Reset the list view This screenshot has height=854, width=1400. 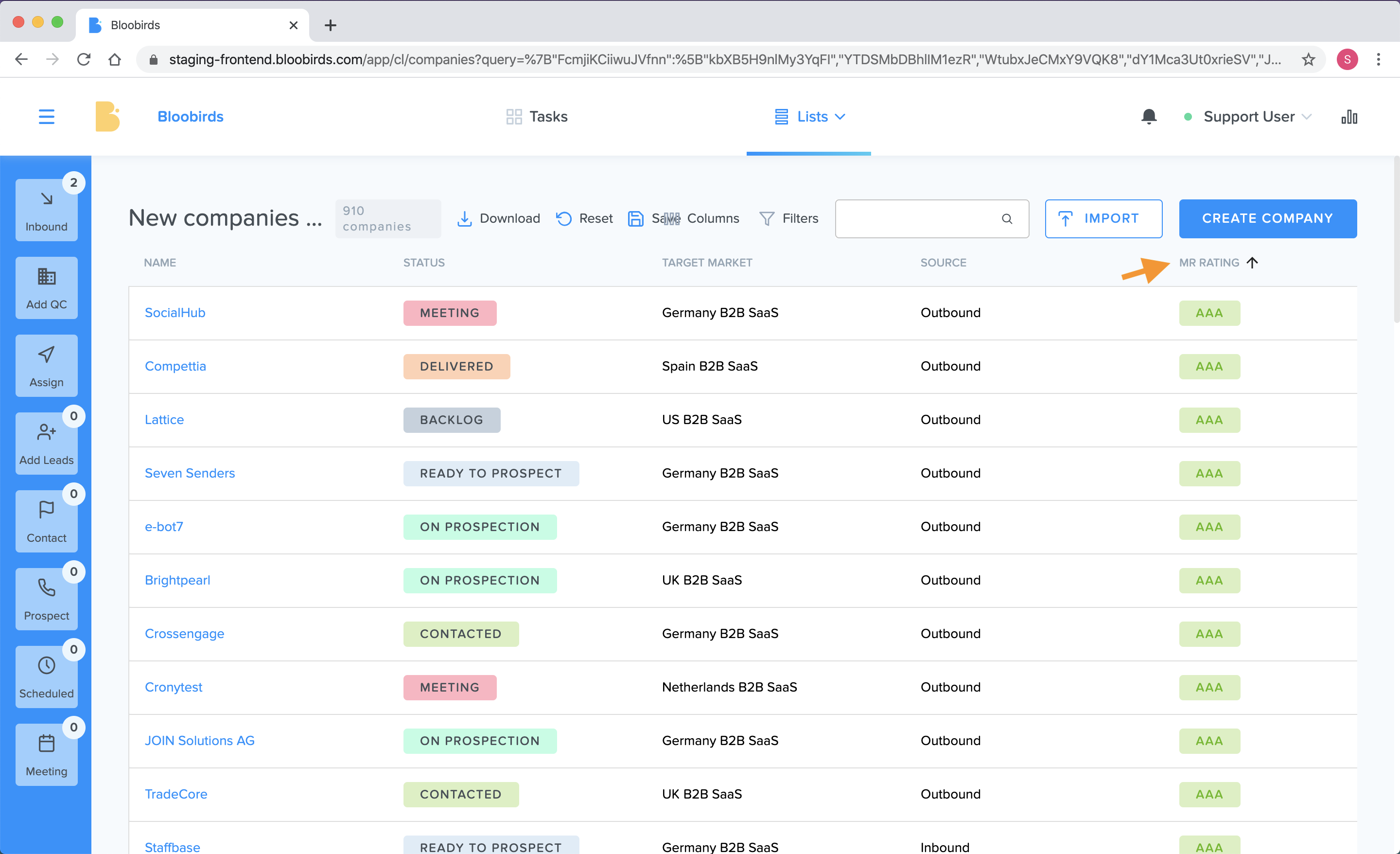click(584, 218)
